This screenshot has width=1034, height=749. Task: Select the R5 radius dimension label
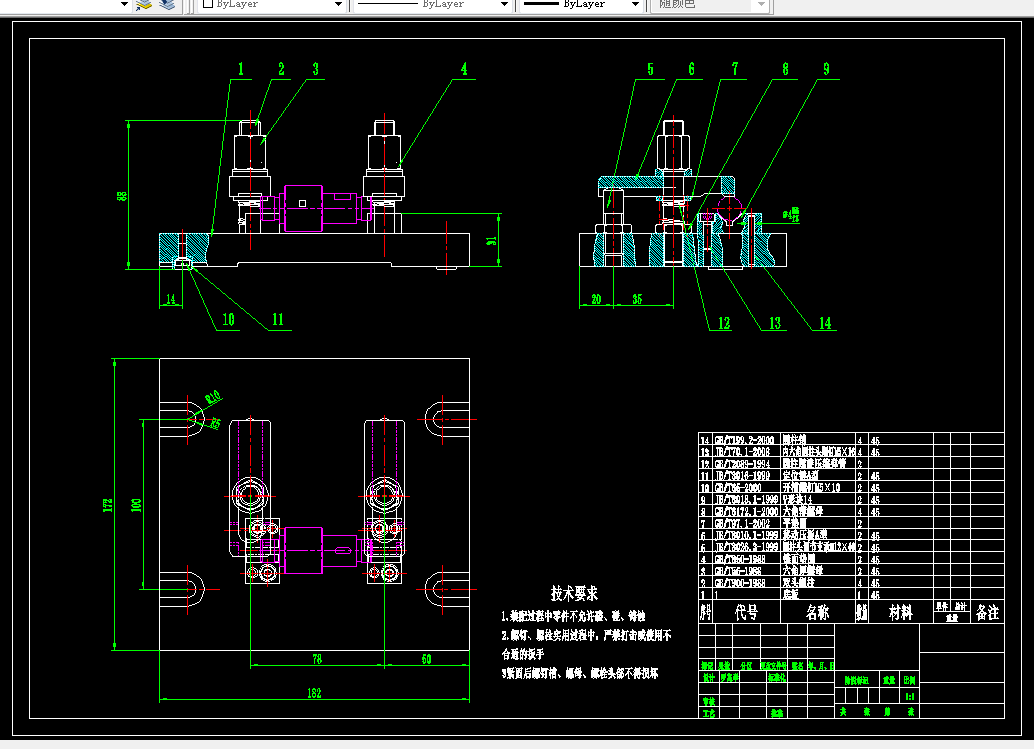(x=215, y=424)
